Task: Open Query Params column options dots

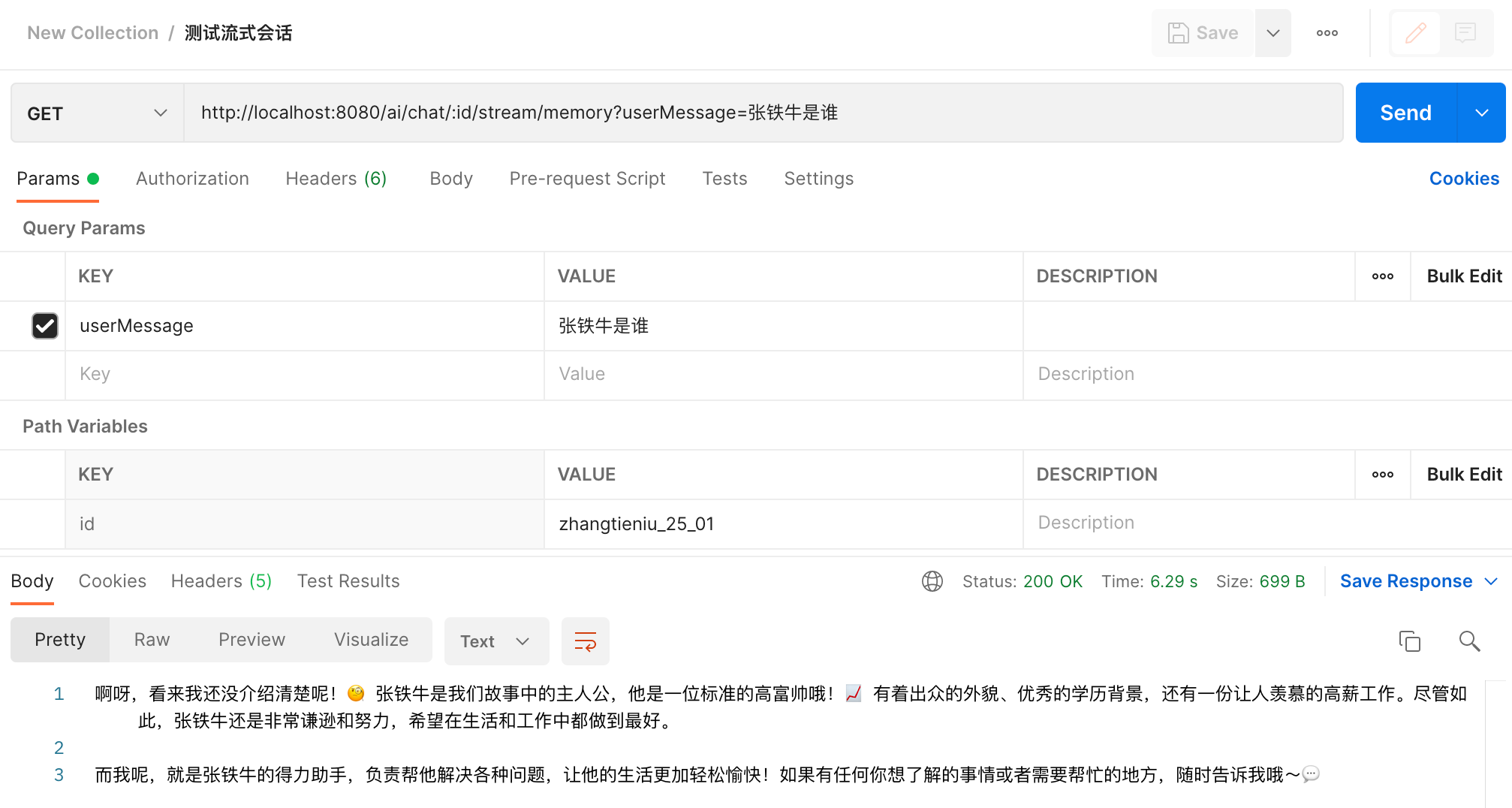Action: tap(1382, 276)
